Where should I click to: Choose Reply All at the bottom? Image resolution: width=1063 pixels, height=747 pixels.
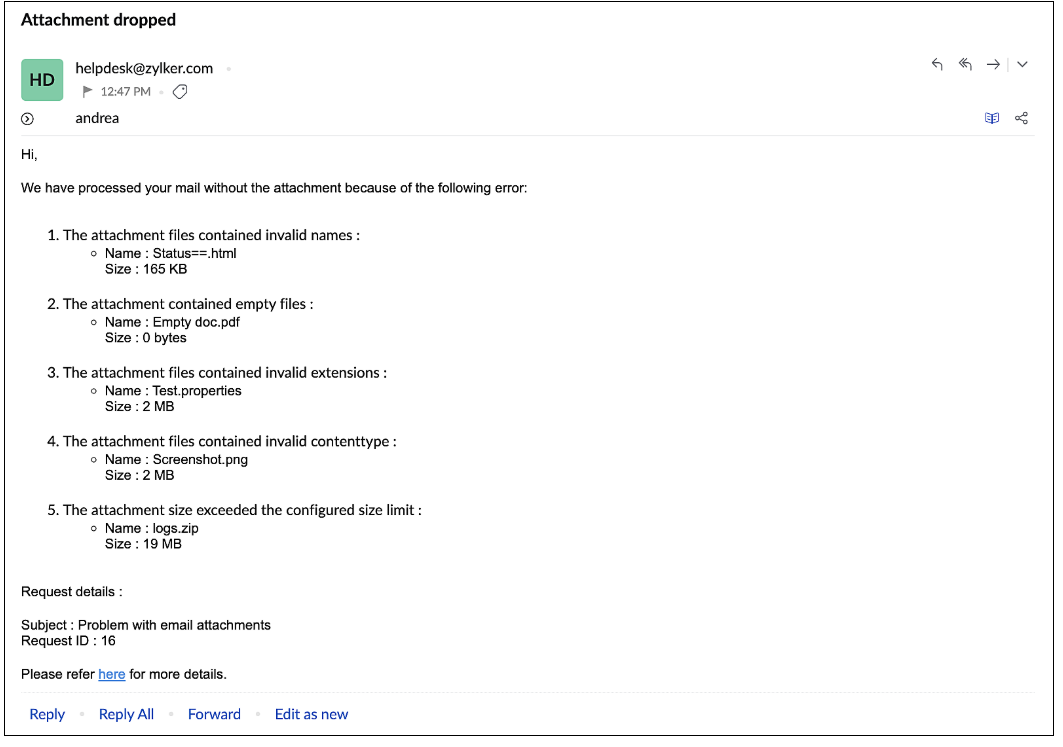pyautogui.click(x=126, y=714)
